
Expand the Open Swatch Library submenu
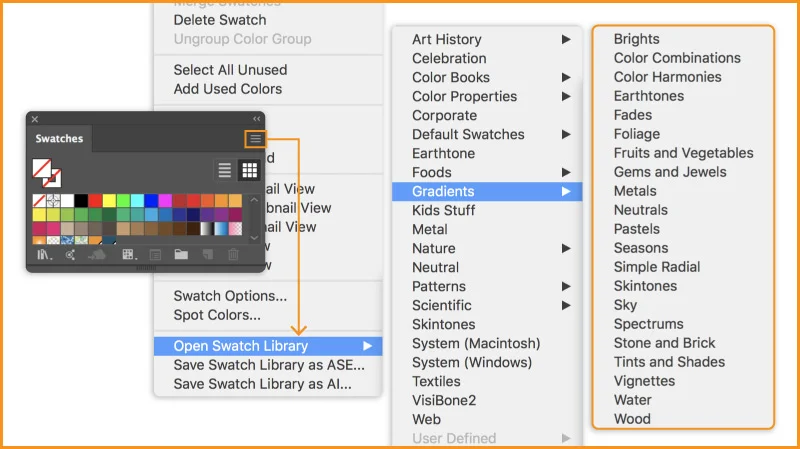pos(267,346)
